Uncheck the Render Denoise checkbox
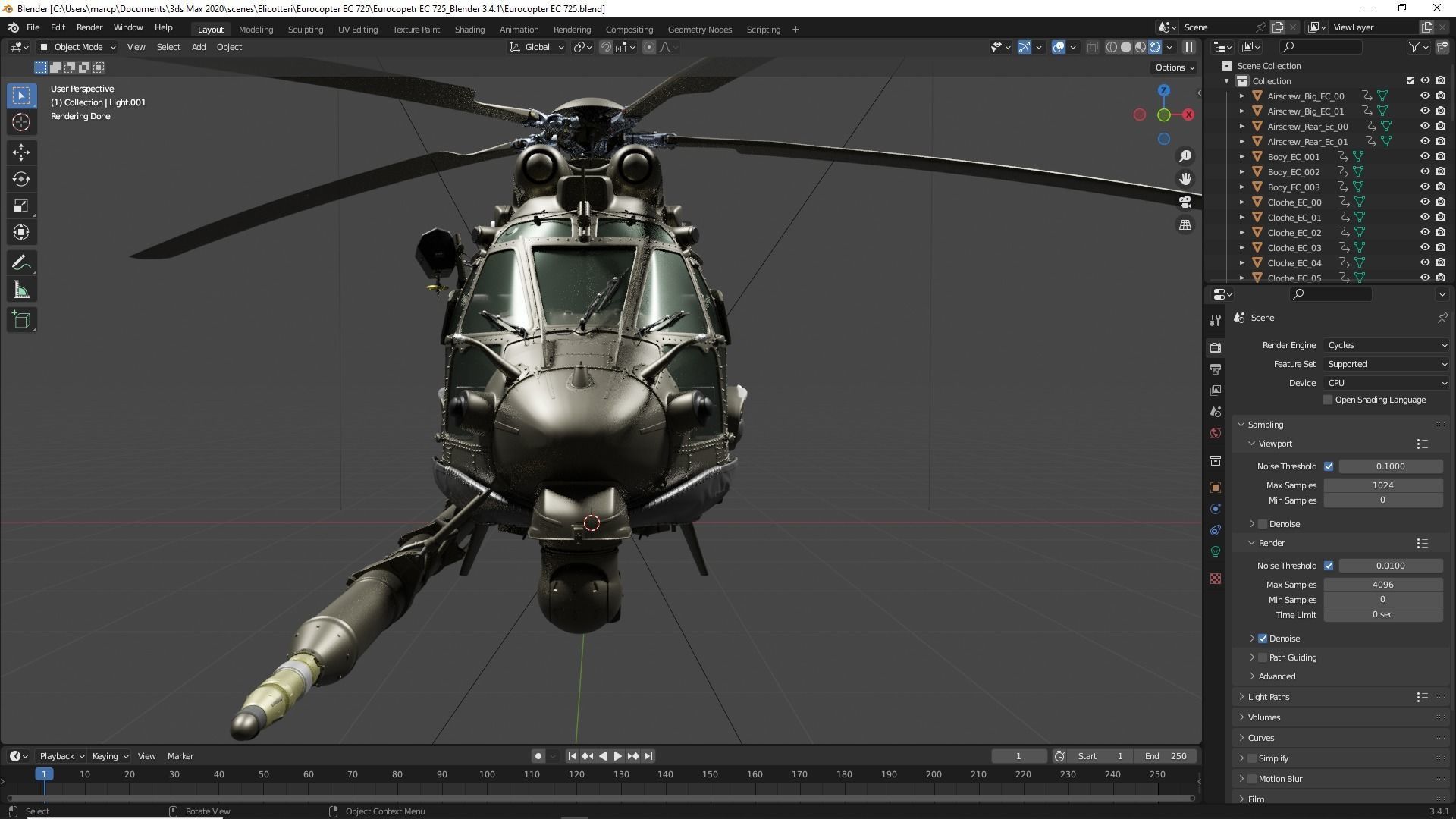The width and height of the screenshot is (1456, 819). tap(1263, 639)
